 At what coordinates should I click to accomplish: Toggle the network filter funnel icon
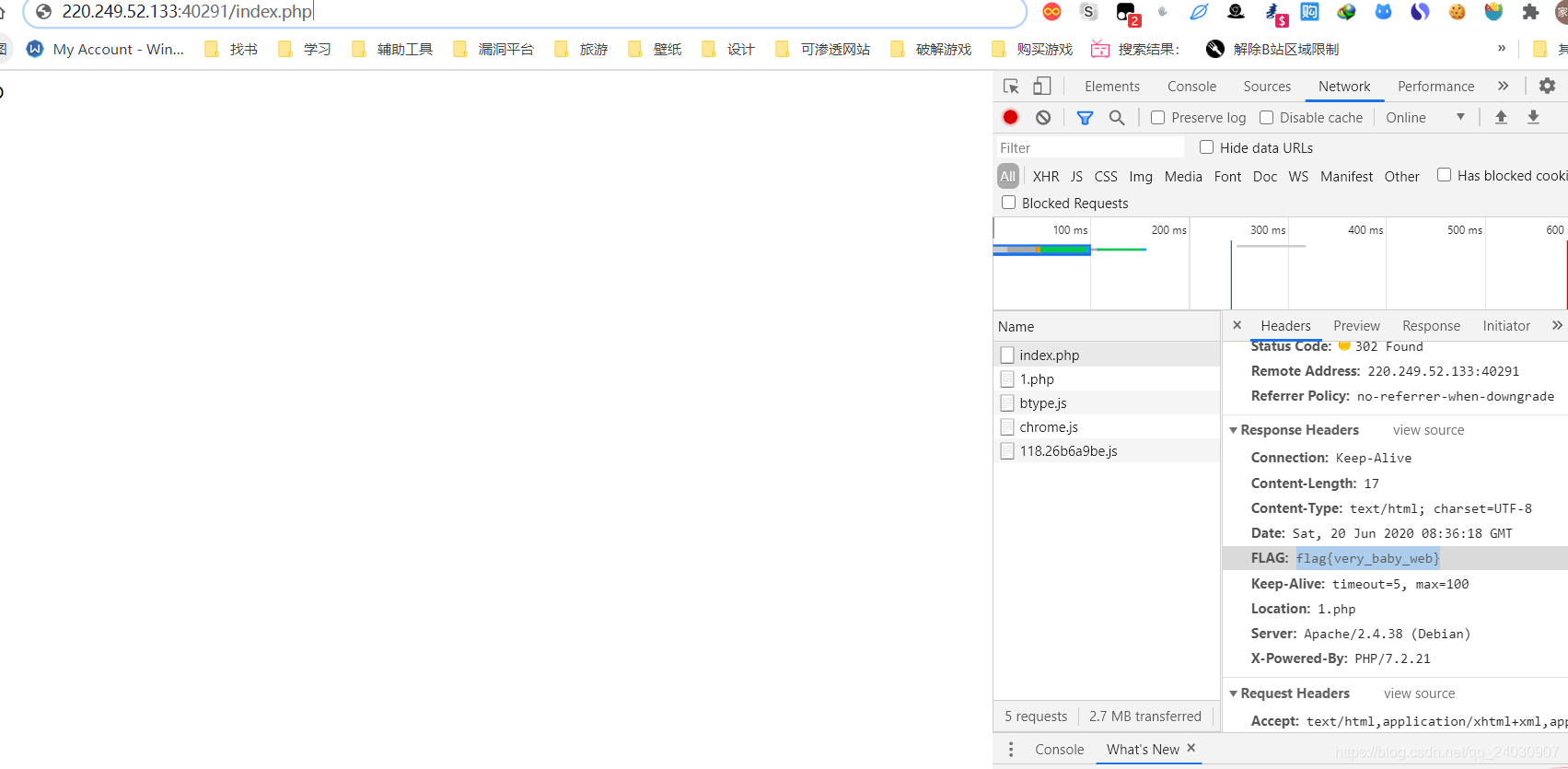(x=1085, y=118)
